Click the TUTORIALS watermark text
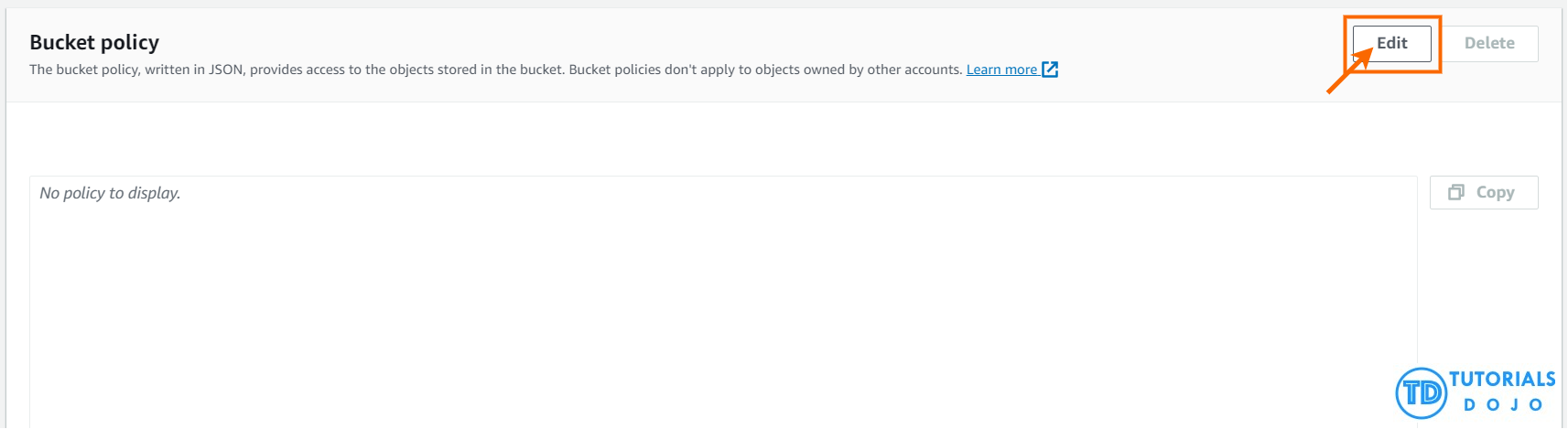1568x429 pixels. 1502,379
